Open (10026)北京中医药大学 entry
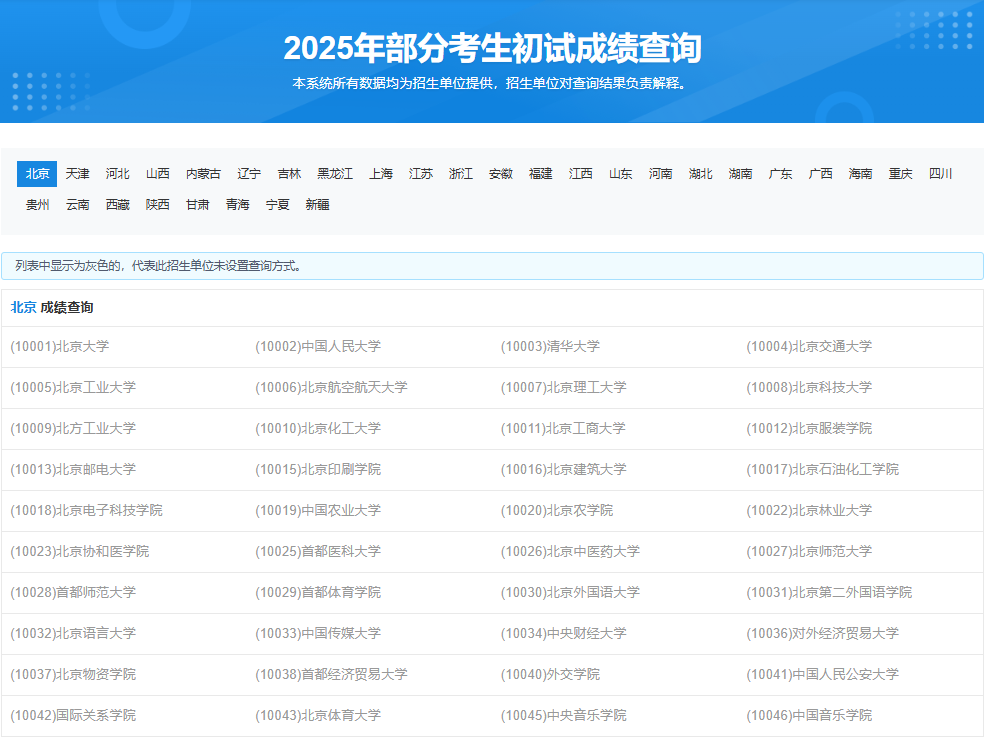The height and width of the screenshot is (737, 984). click(570, 551)
